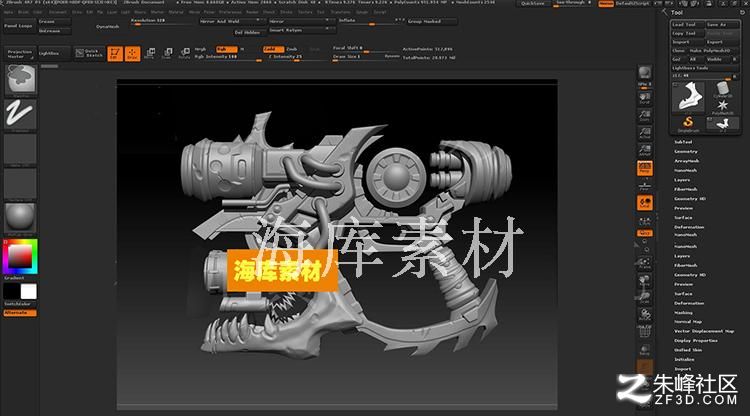Select the SimpleBrush tool icon

click(688, 123)
